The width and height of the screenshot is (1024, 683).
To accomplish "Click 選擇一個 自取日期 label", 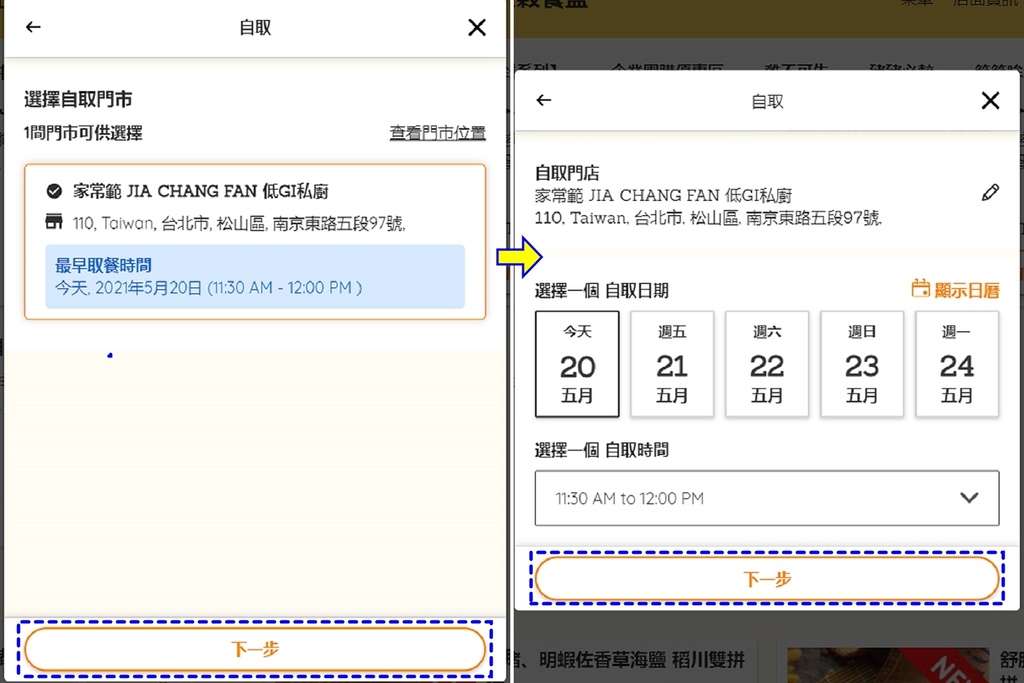I will coord(601,291).
